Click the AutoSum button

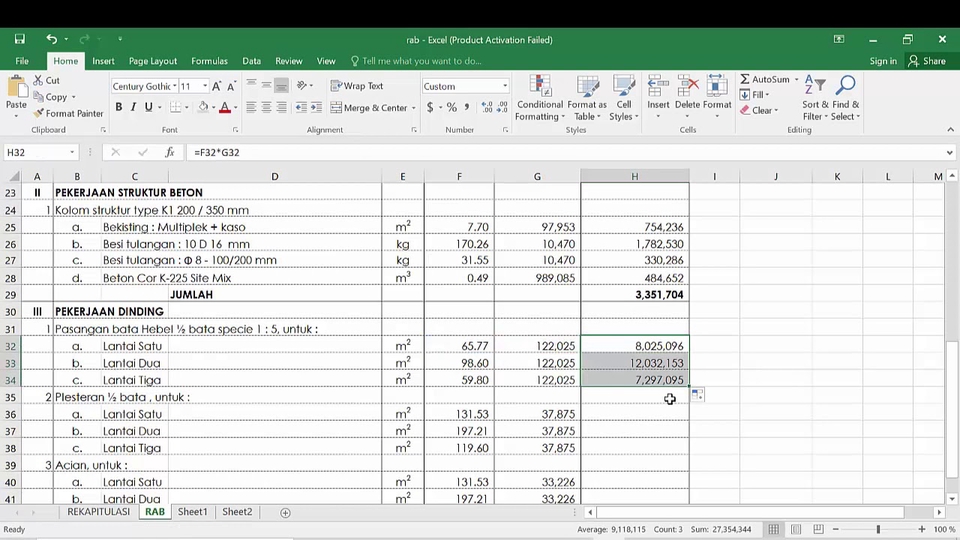765,79
